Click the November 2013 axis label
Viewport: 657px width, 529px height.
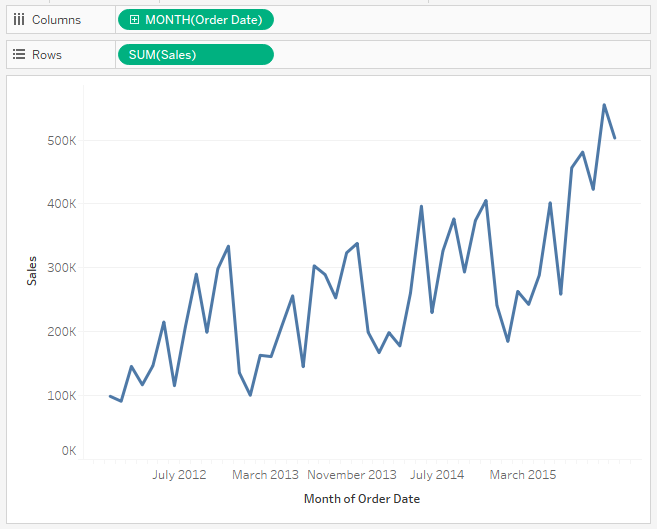point(352,475)
